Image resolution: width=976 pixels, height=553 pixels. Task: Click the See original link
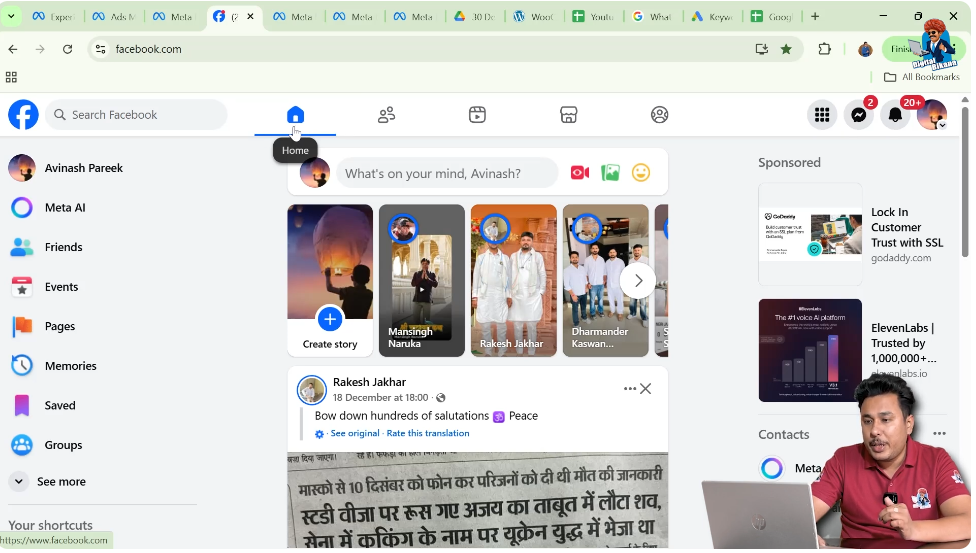click(x=355, y=434)
